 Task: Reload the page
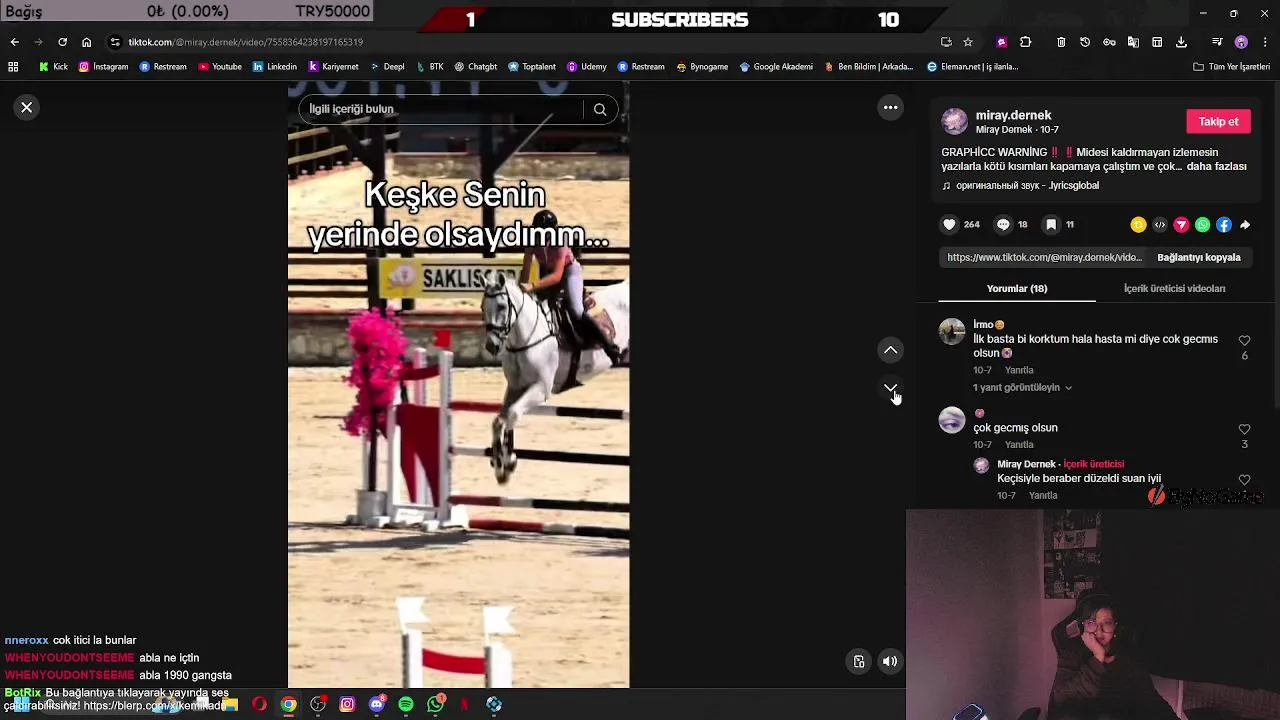[62, 42]
